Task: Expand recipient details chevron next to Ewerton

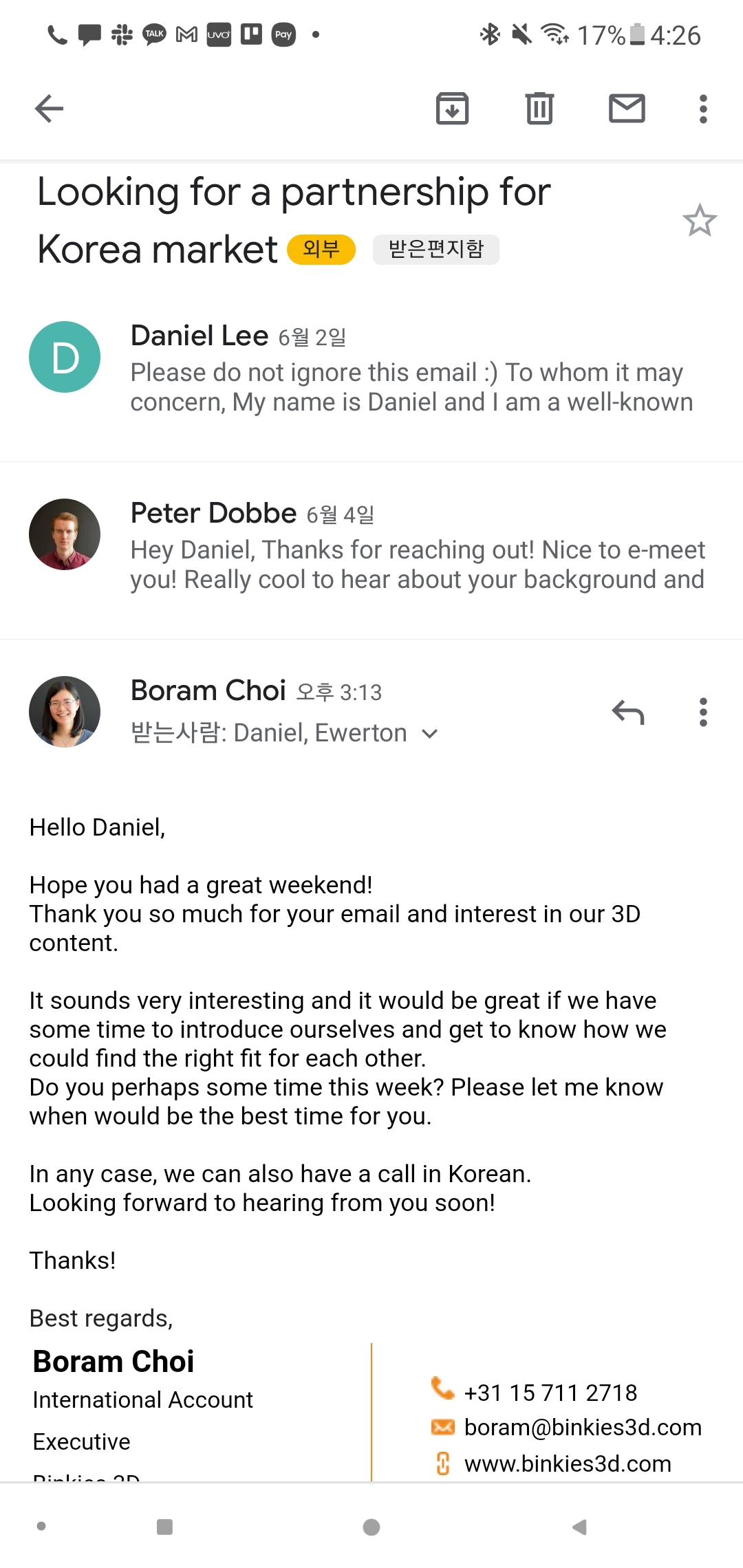Action: 430,734
